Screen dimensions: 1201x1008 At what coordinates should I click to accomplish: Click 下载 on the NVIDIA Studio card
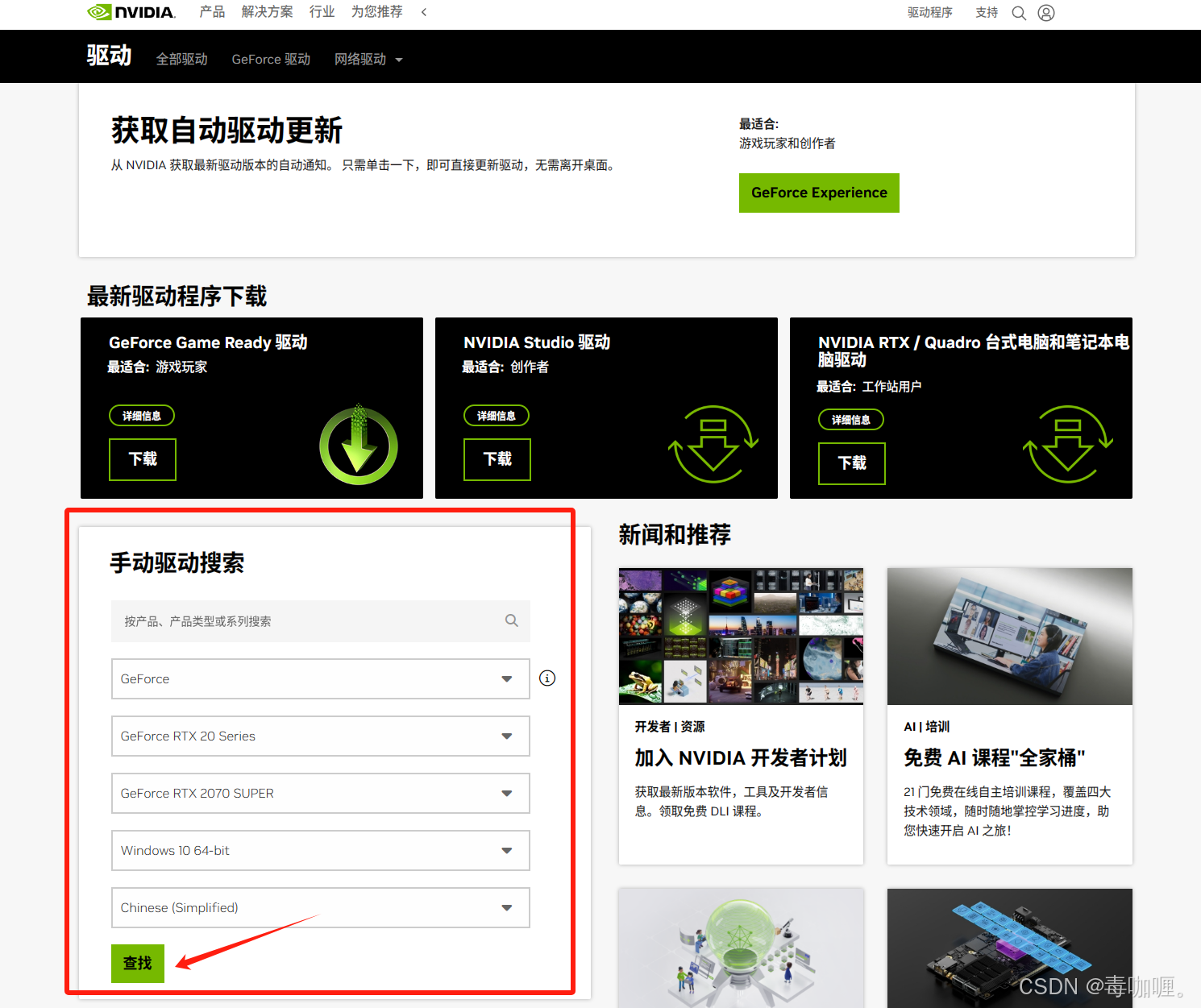point(497,459)
